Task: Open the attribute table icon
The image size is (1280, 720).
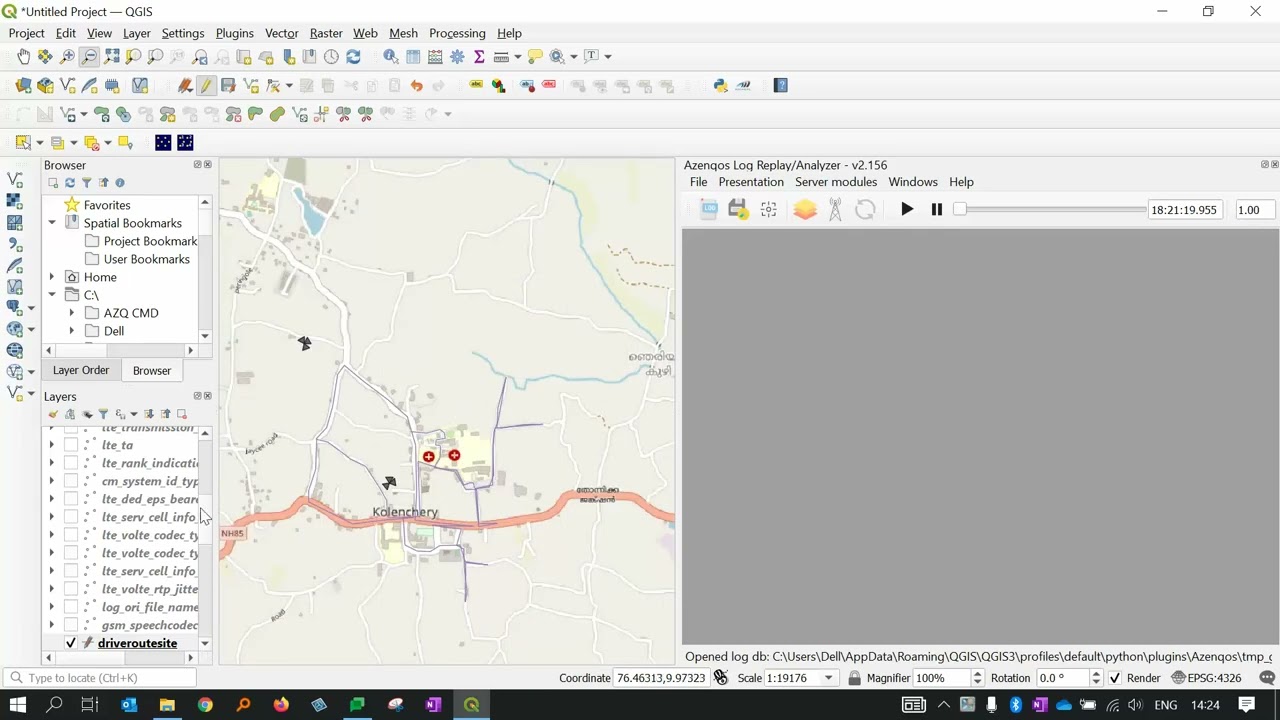Action: tap(413, 57)
